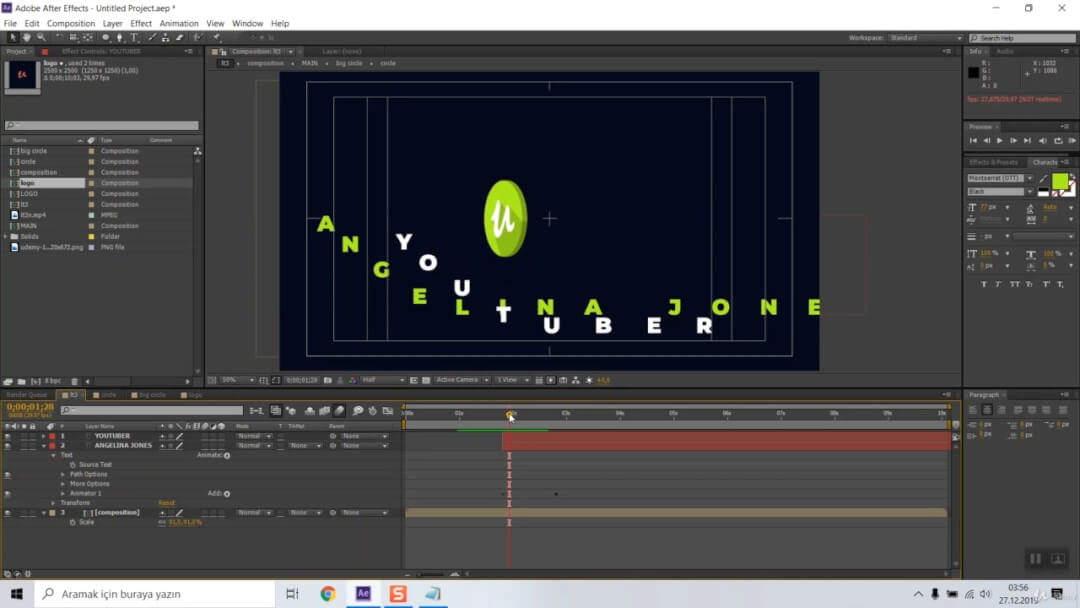Expand the Animator 1 group
This screenshot has width=1080, height=608.
click(63, 494)
